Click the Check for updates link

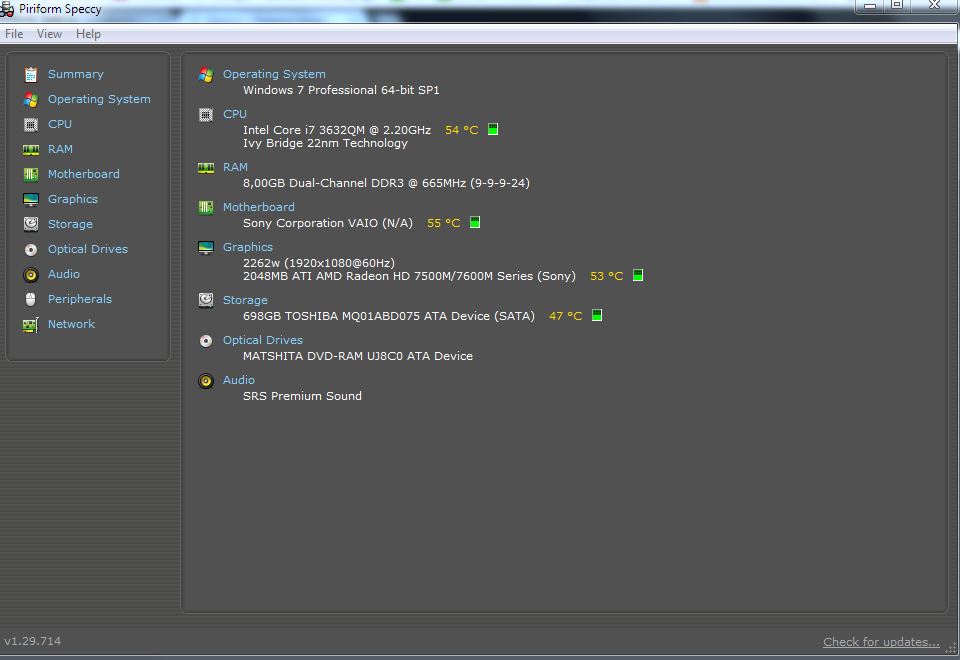881,642
